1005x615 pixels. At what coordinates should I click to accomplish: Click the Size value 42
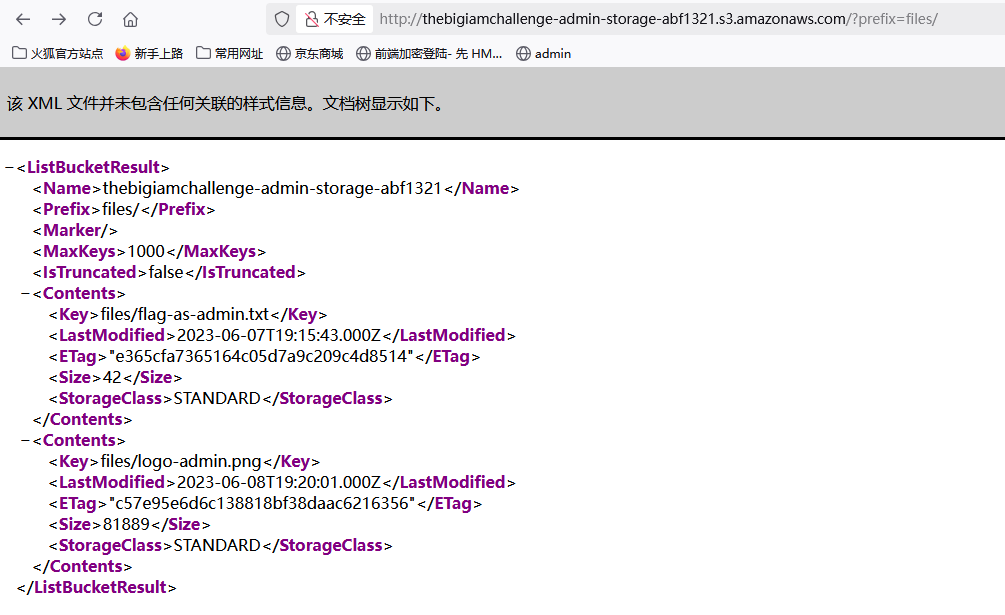coord(112,378)
